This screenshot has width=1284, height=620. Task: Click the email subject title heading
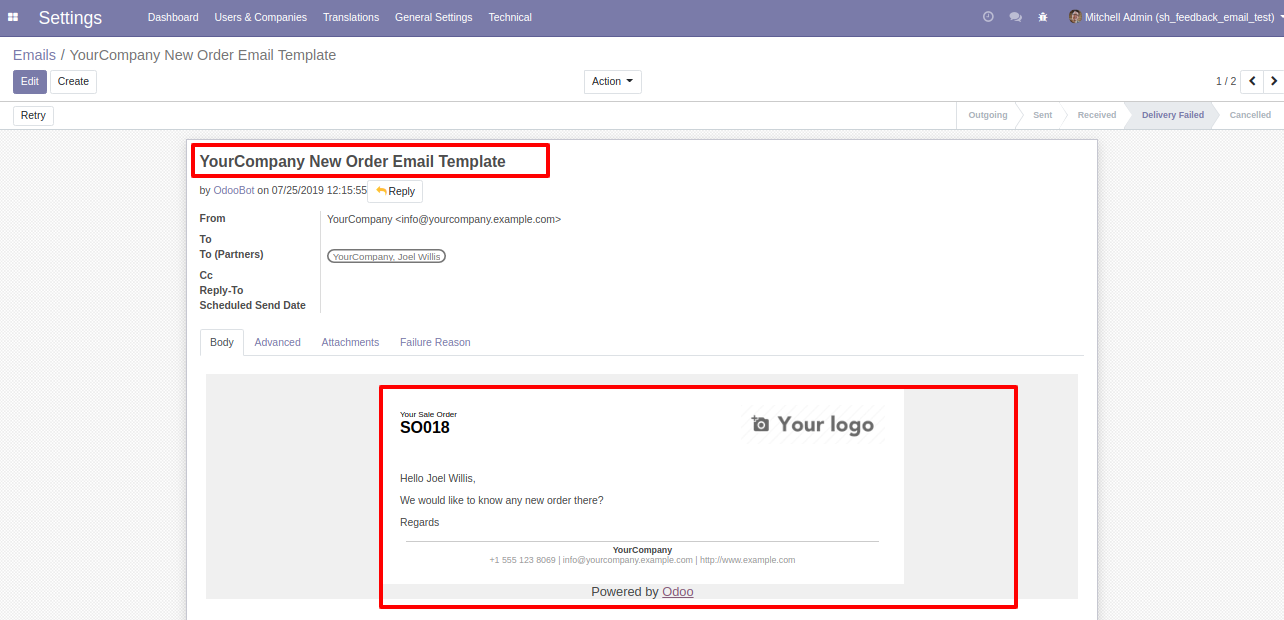353,161
